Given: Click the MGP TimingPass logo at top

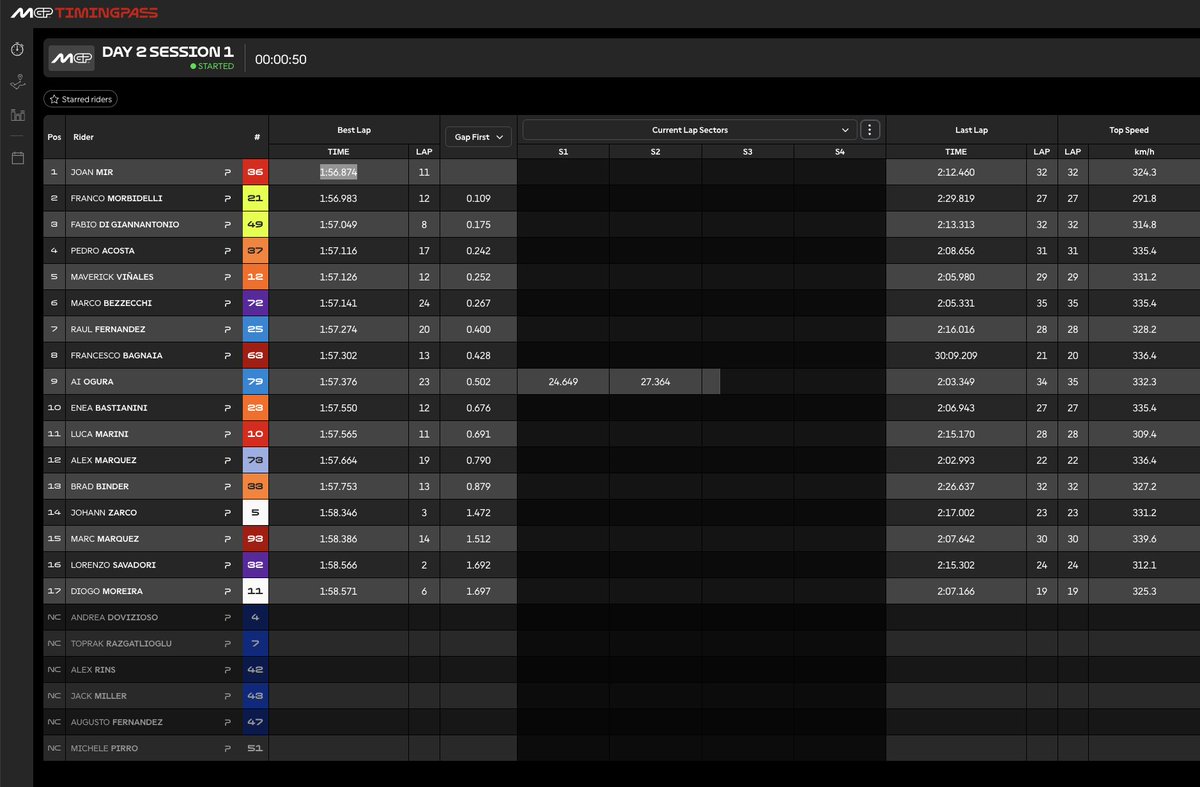Looking at the screenshot, I should [x=83, y=12].
